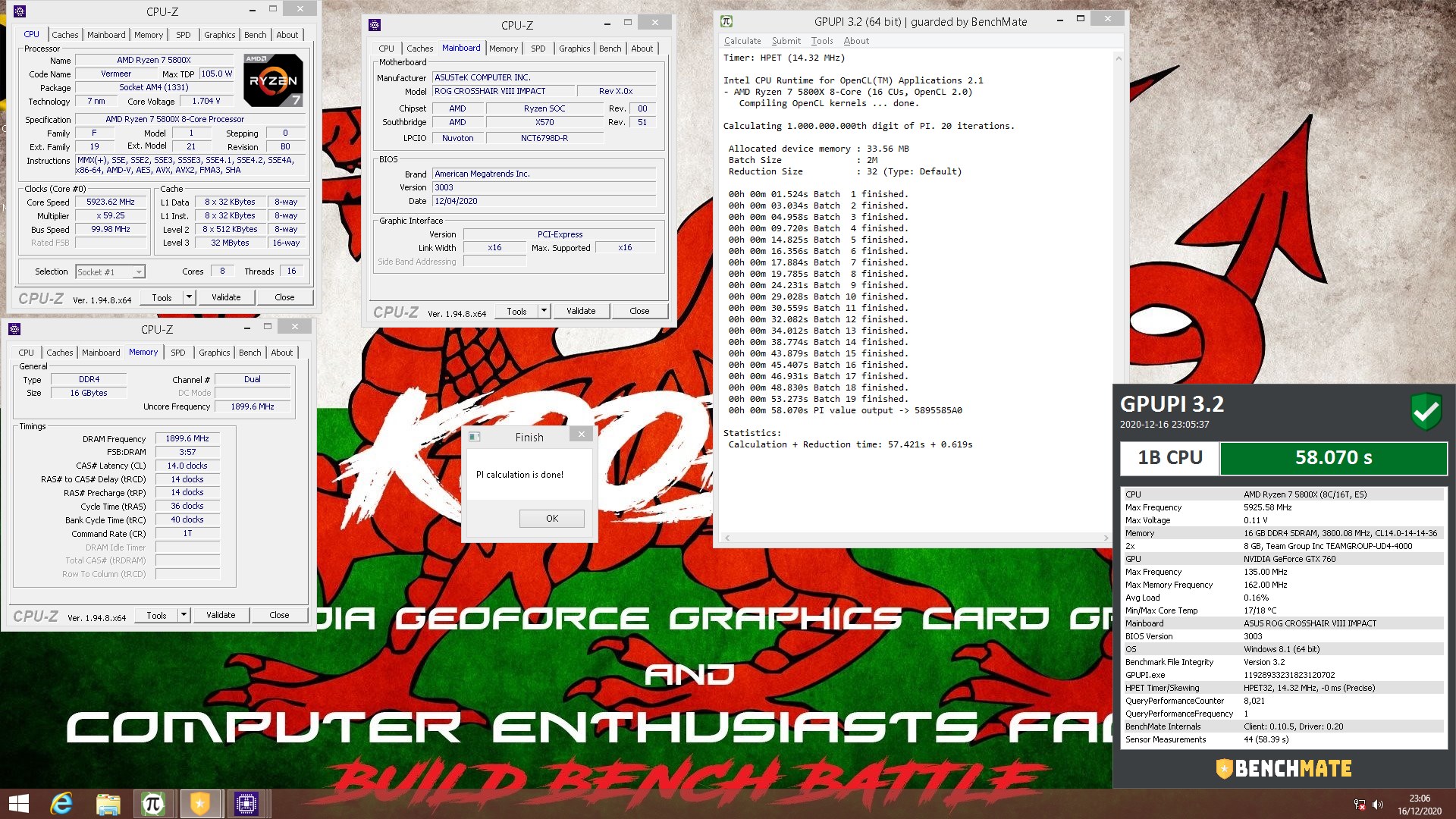1456x819 pixels.
Task: Click the Finish dialog title icon
Action: pos(475,437)
